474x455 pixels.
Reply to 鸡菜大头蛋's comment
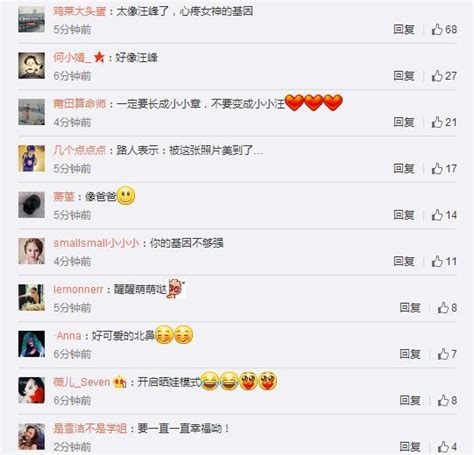404,29
